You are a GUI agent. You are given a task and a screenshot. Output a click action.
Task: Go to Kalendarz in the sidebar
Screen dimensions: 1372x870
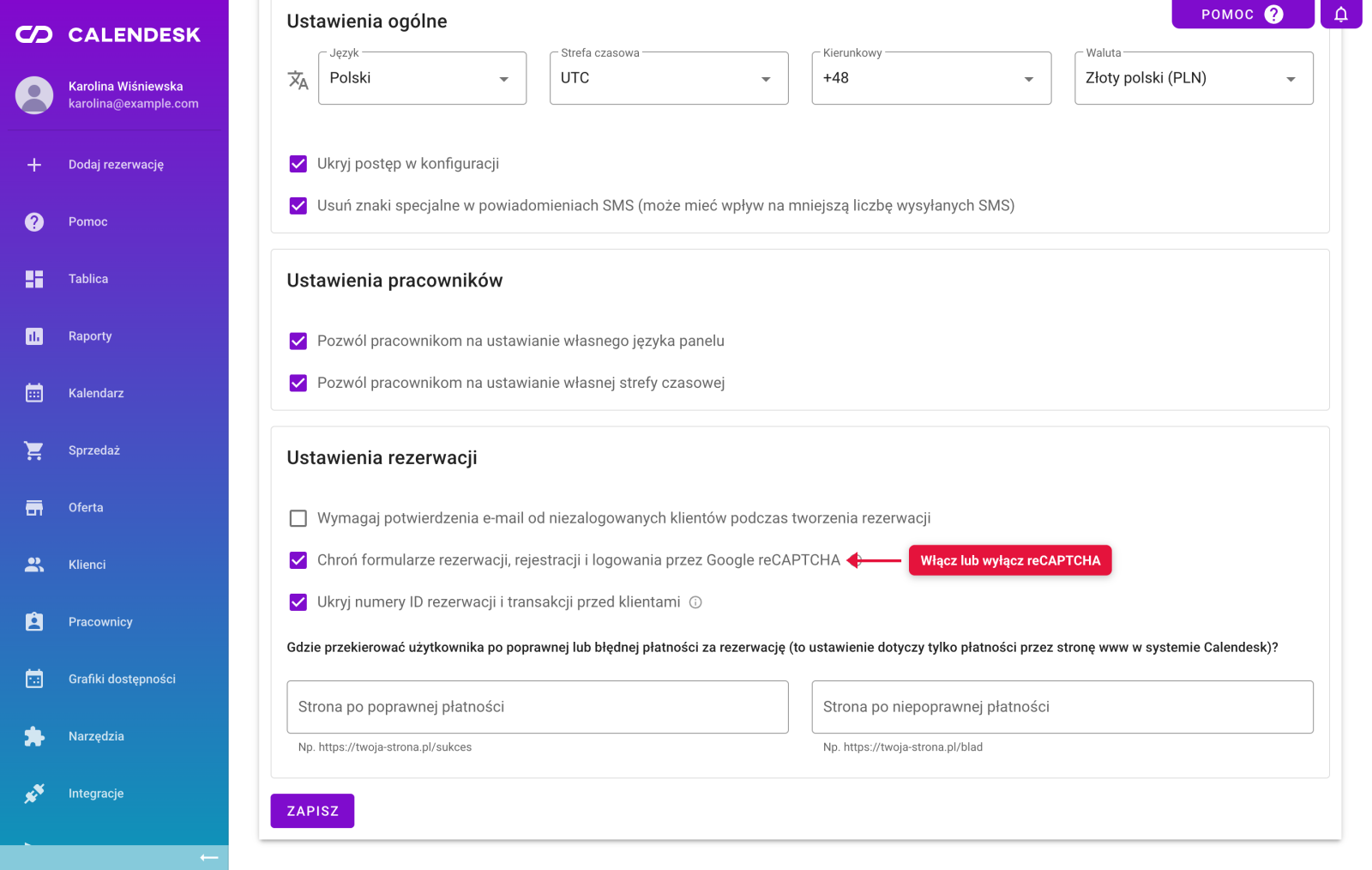(114, 393)
